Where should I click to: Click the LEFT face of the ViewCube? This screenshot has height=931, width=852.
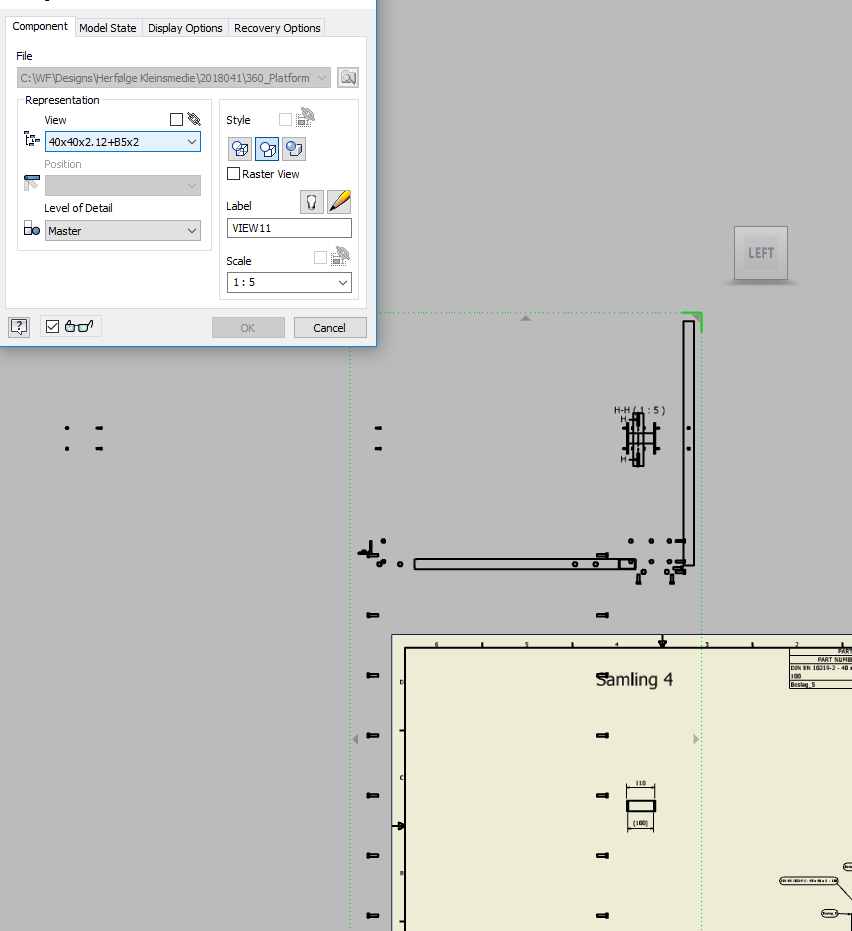coord(761,253)
